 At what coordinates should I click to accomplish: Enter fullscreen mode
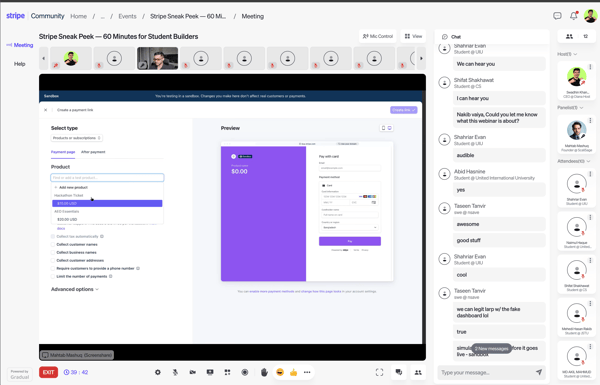click(379, 372)
